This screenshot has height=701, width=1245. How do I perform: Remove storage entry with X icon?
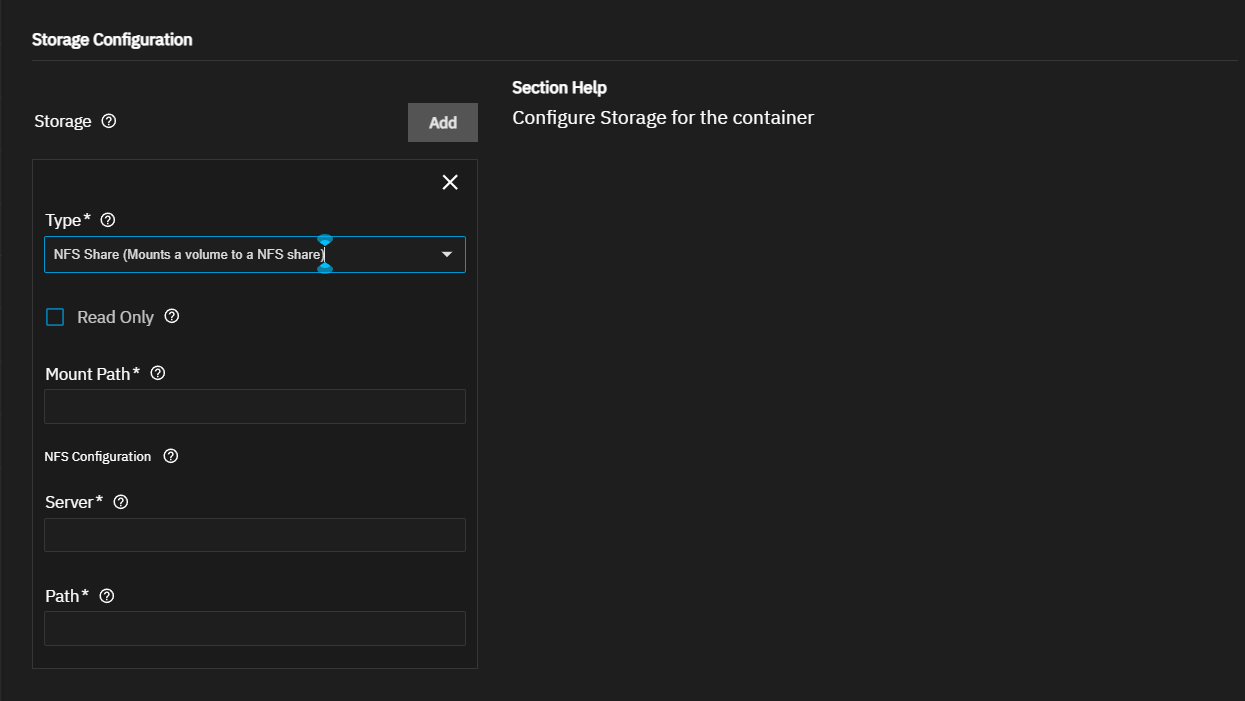[450, 182]
